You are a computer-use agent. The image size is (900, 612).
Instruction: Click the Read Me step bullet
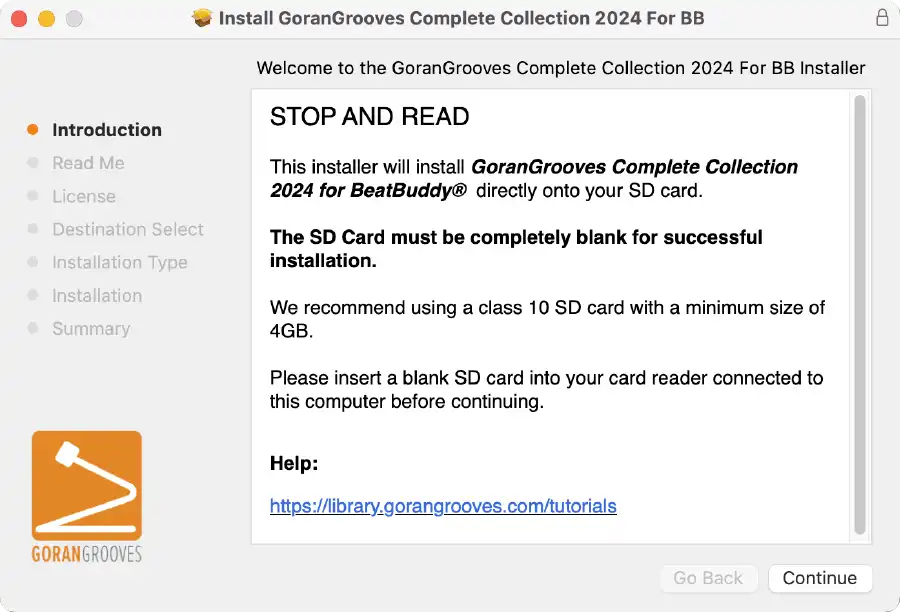click(x=33, y=163)
